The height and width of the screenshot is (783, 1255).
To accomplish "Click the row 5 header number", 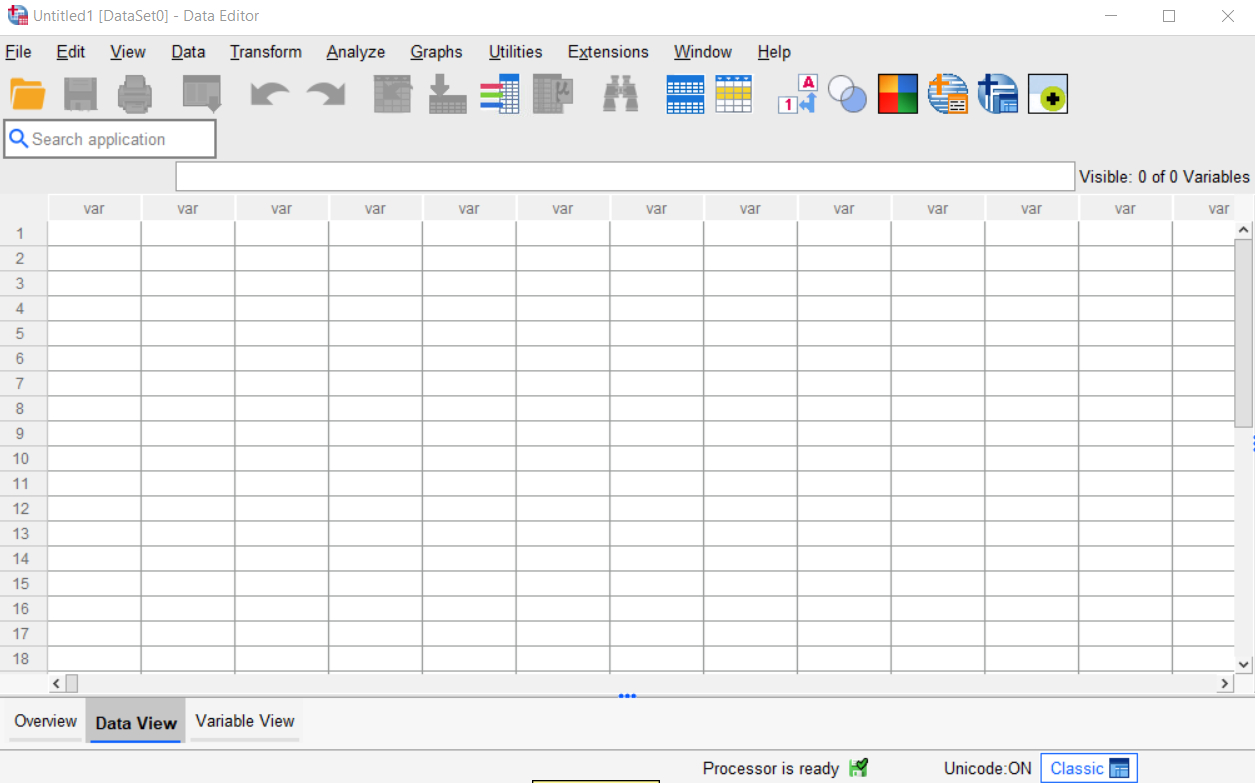I will 20,333.
